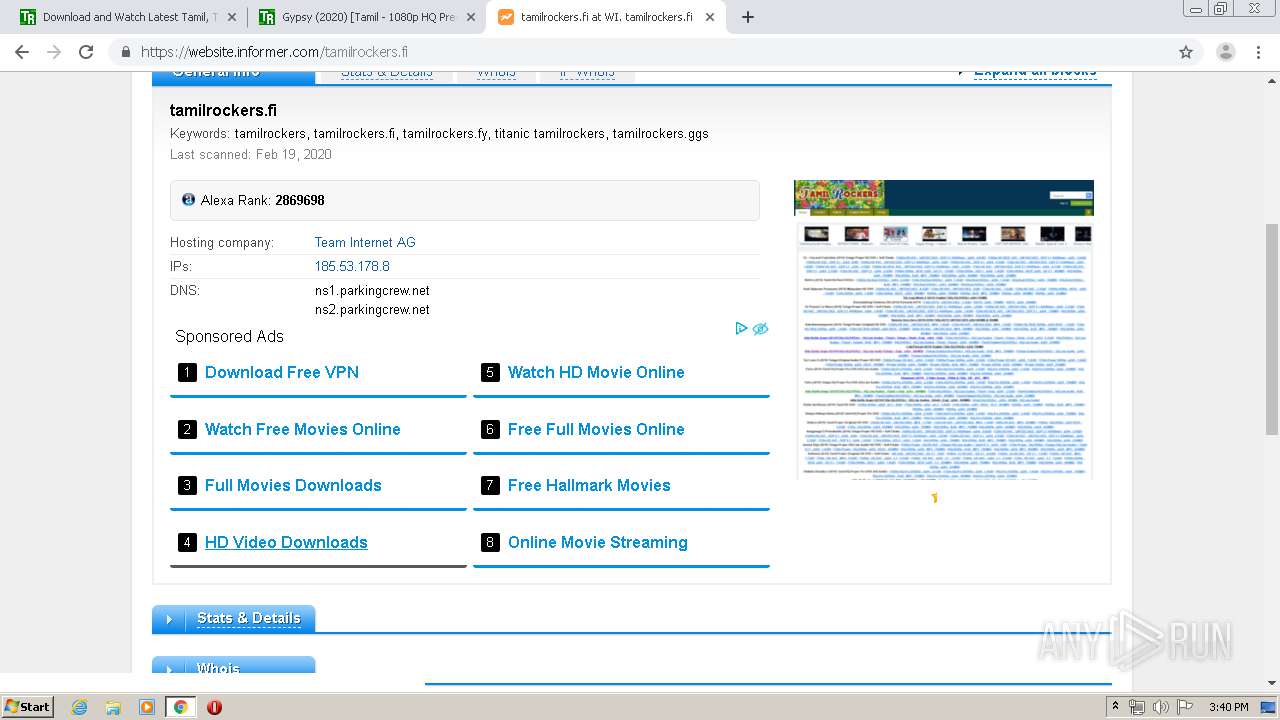Click the Free Full Movies Online ad
This screenshot has height=720, width=1280.
pyautogui.click(x=596, y=429)
